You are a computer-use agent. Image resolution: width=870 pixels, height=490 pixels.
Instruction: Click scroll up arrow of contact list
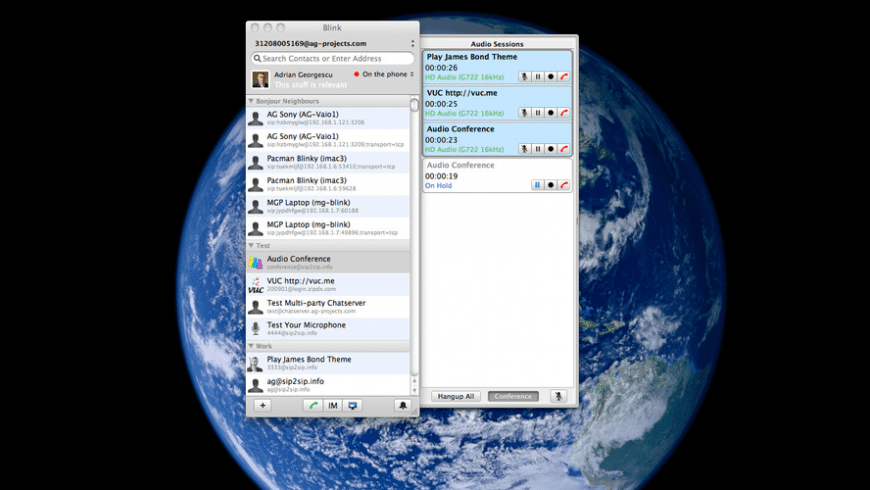(x=414, y=381)
